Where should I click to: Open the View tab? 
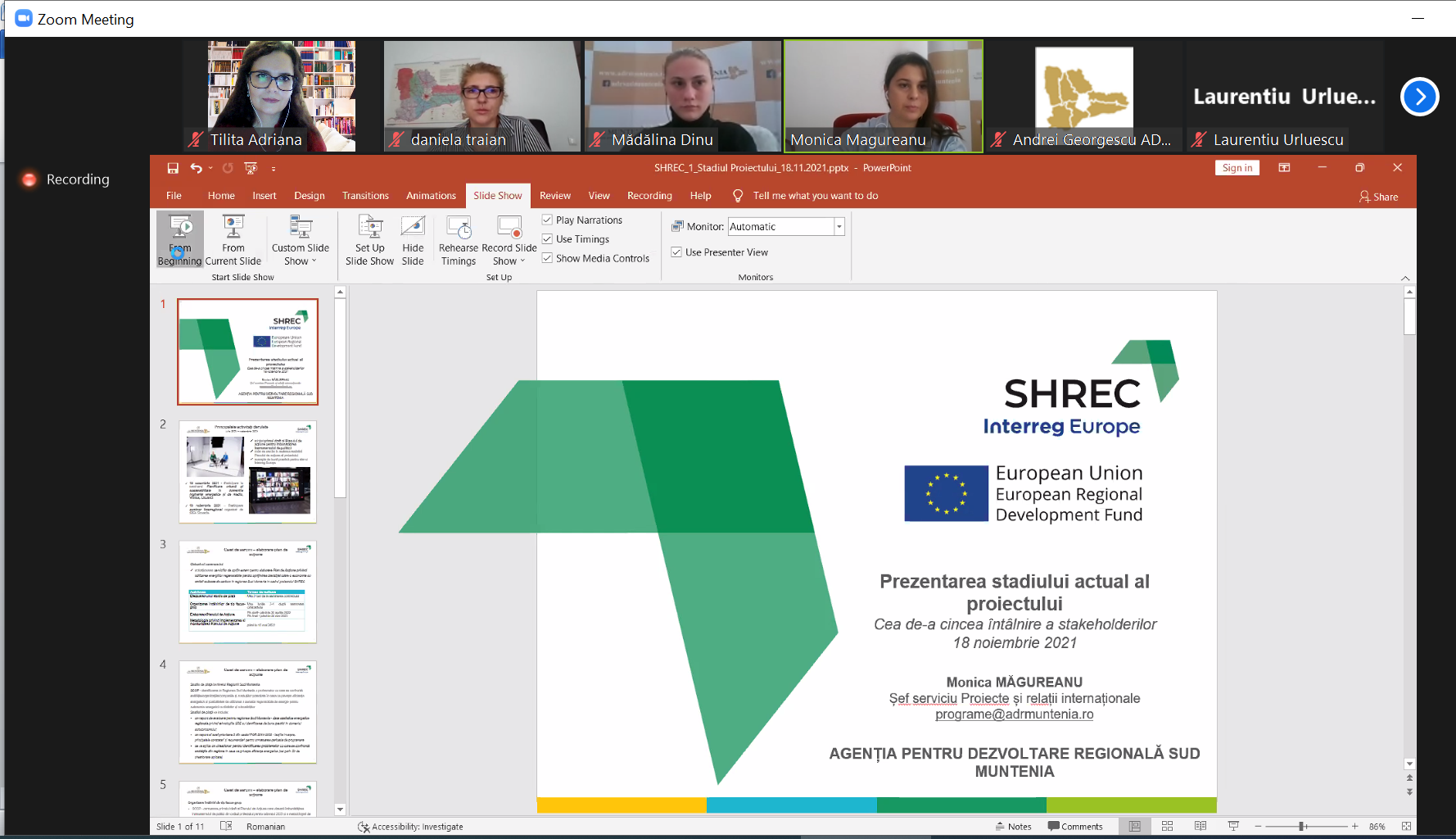(599, 196)
